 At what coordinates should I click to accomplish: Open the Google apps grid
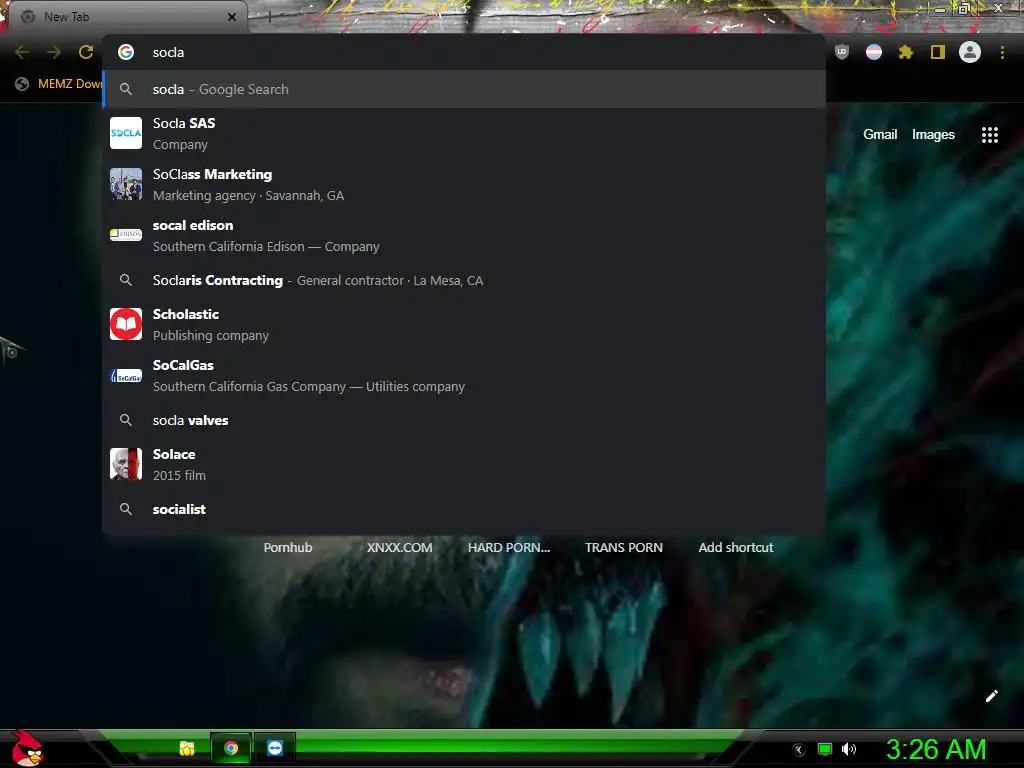coord(990,135)
